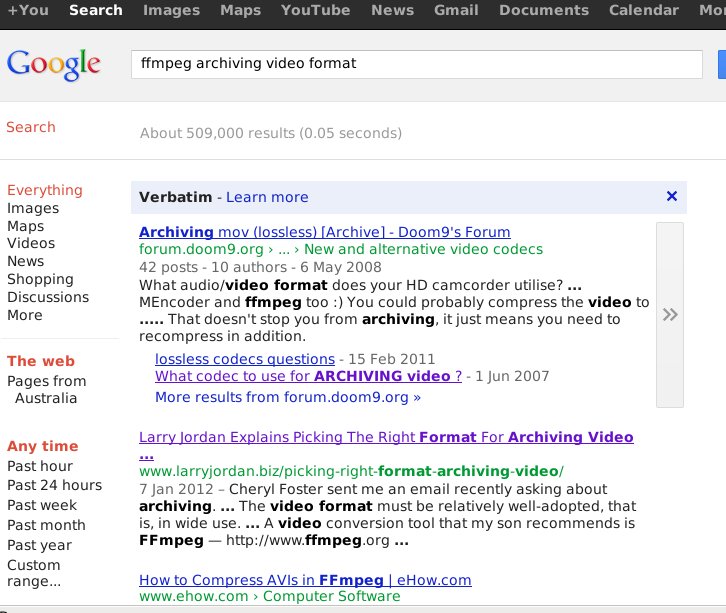Screen dimensions: 726x613
Task: Open News in the top navigation bar
Action: tap(392, 10)
